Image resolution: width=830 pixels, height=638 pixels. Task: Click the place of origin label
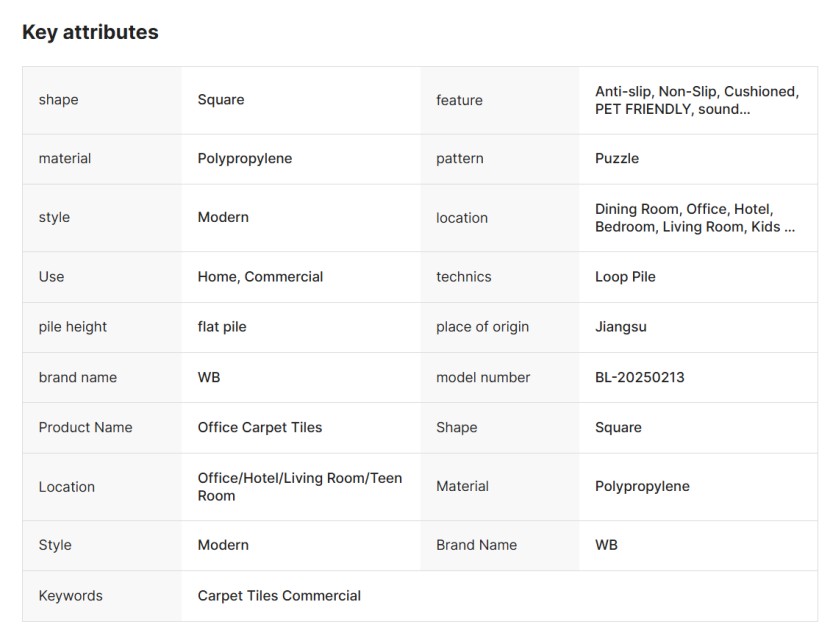pyautogui.click(x=482, y=327)
